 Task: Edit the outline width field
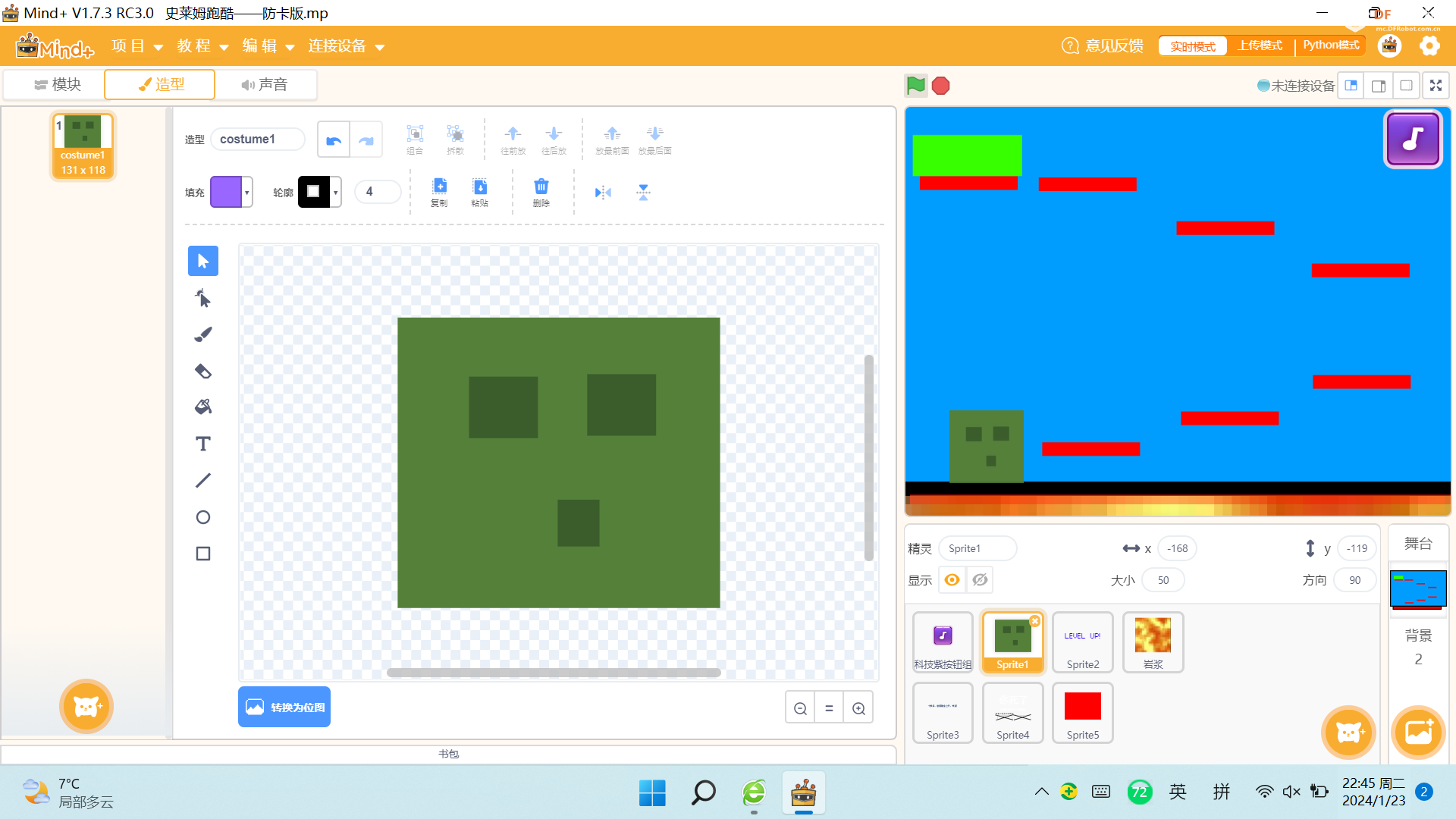click(377, 192)
